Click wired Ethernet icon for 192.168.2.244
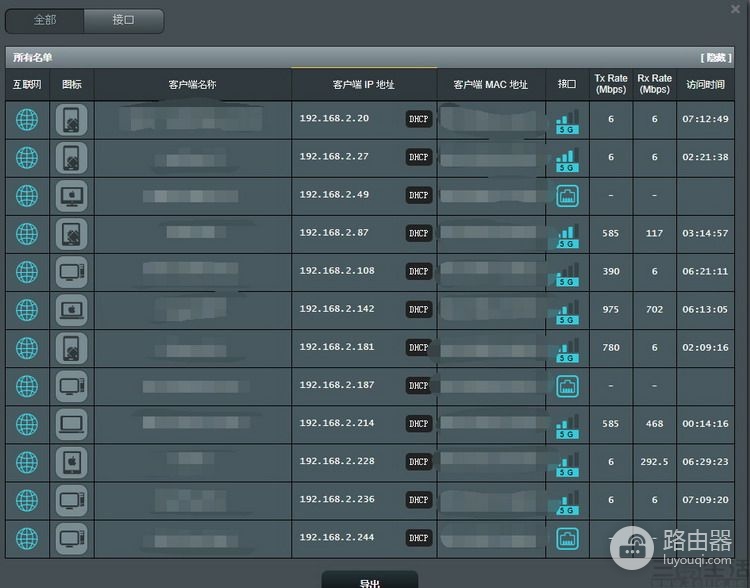Screen dimensions: 750x588 [x=567, y=538]
